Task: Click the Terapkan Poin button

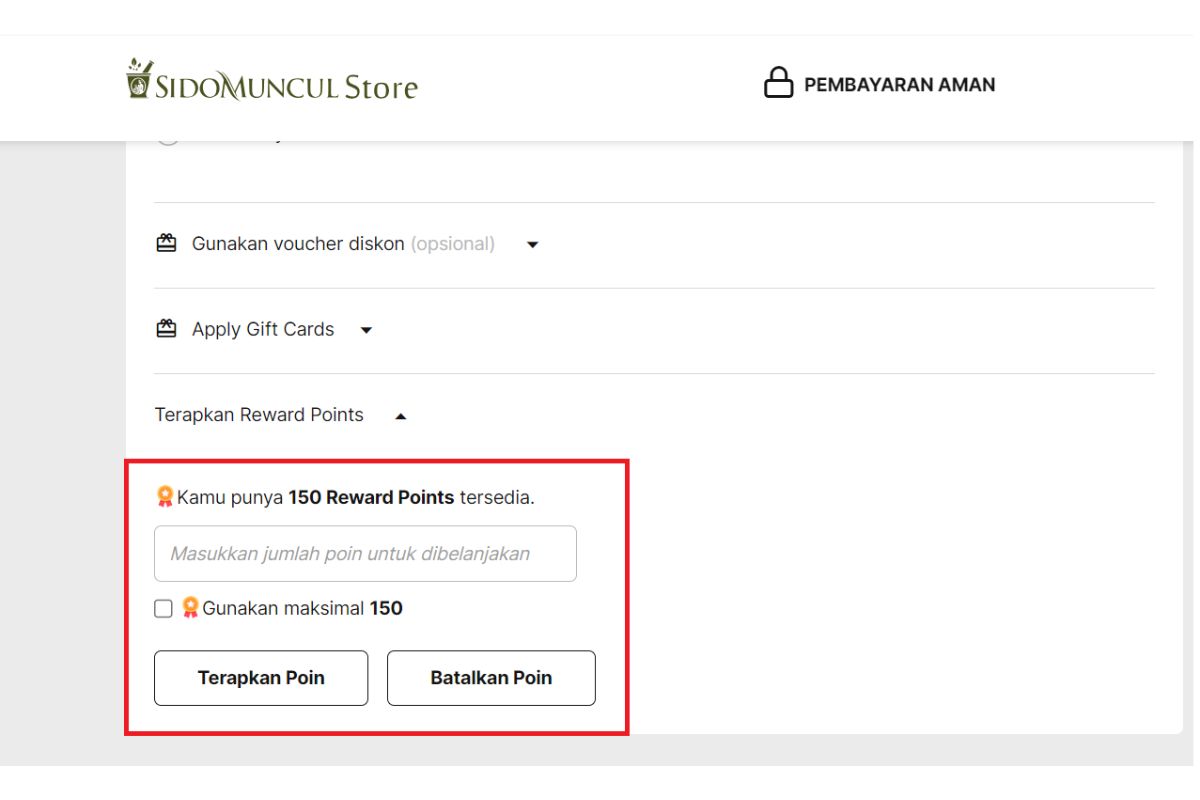Action: [261, 677]
